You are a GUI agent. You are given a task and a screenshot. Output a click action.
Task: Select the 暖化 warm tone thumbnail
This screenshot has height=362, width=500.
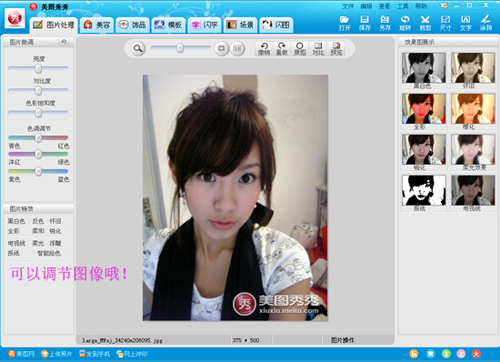pos(473,109)
